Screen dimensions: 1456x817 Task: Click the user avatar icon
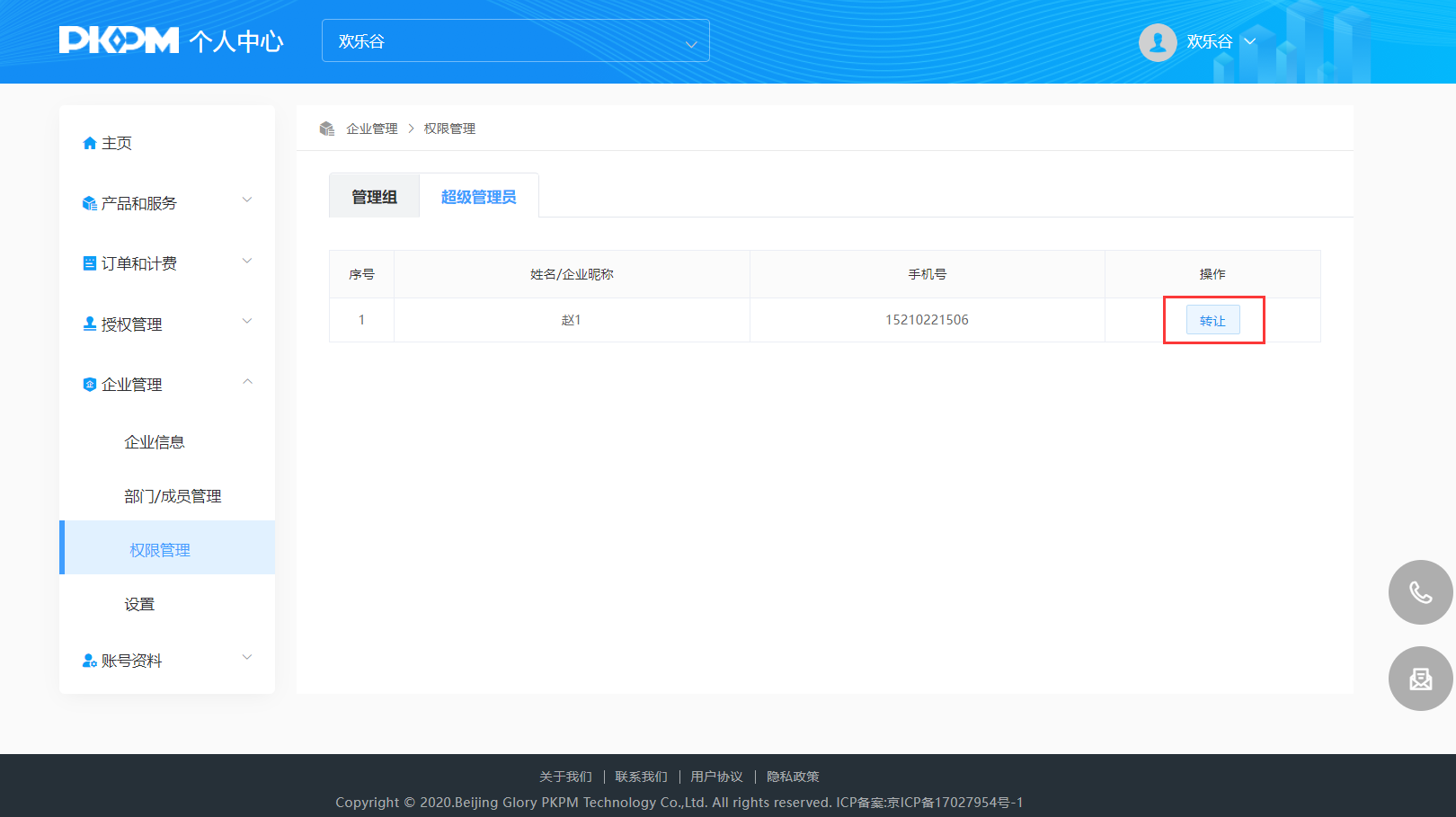pyautogui.click(x=1157, y=41)
